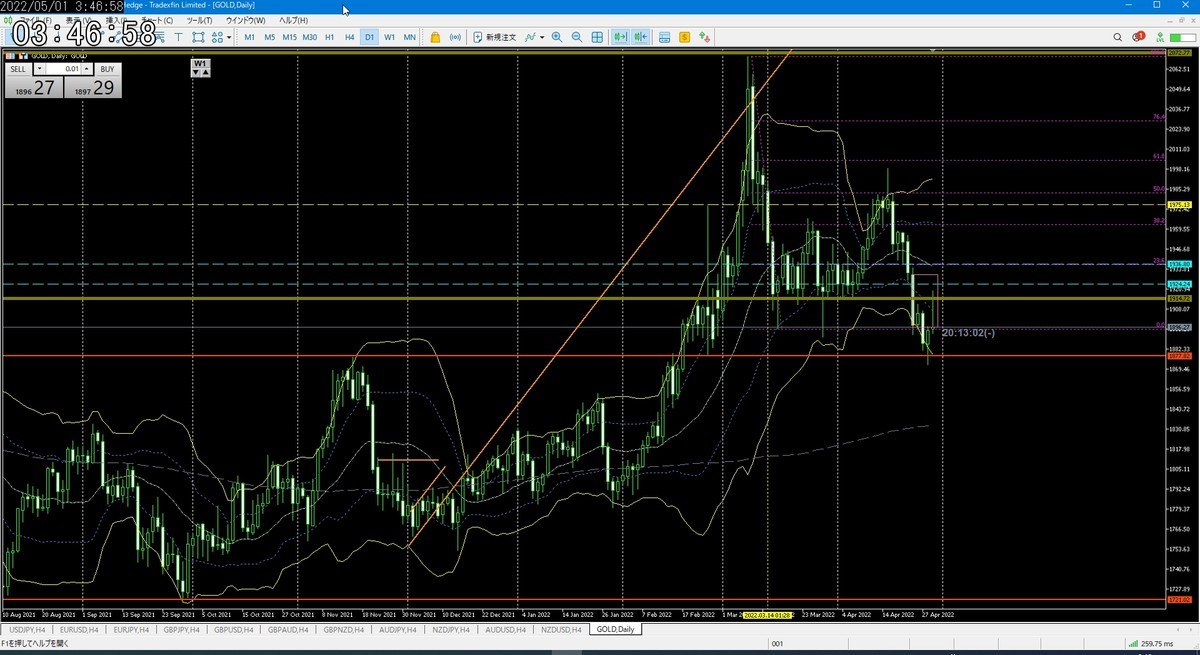Click the W1 widget down arrow
This screenshot has width=1200, height=655.
coord(195,72)
